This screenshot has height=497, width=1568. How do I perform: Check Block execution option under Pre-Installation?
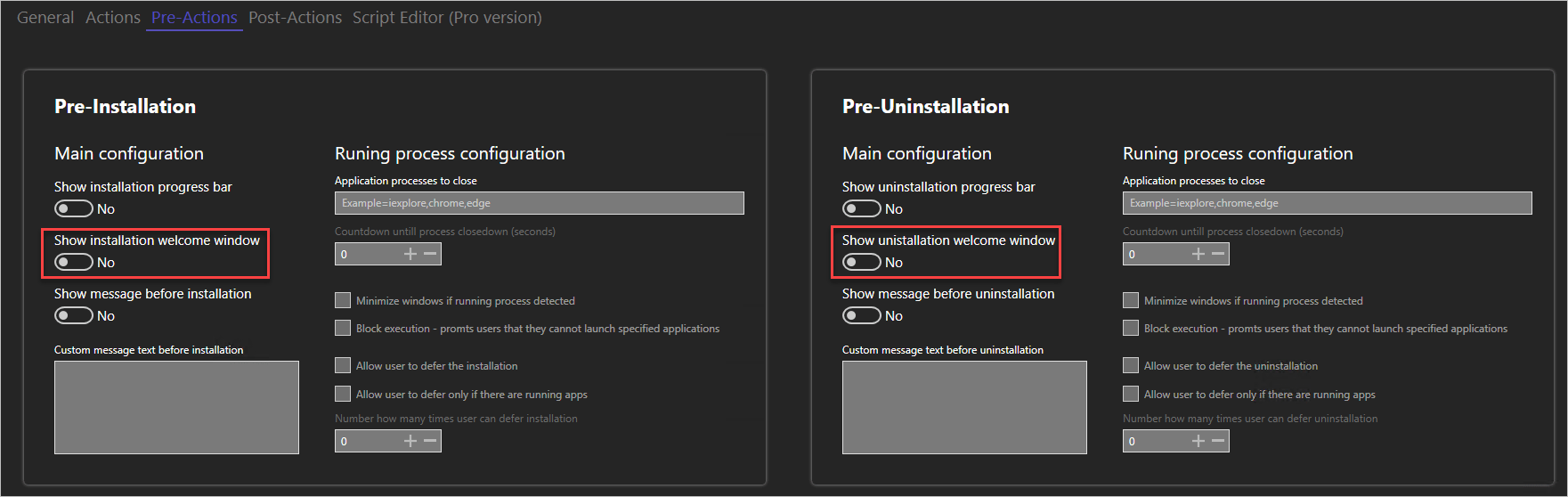tap(343, 328)
